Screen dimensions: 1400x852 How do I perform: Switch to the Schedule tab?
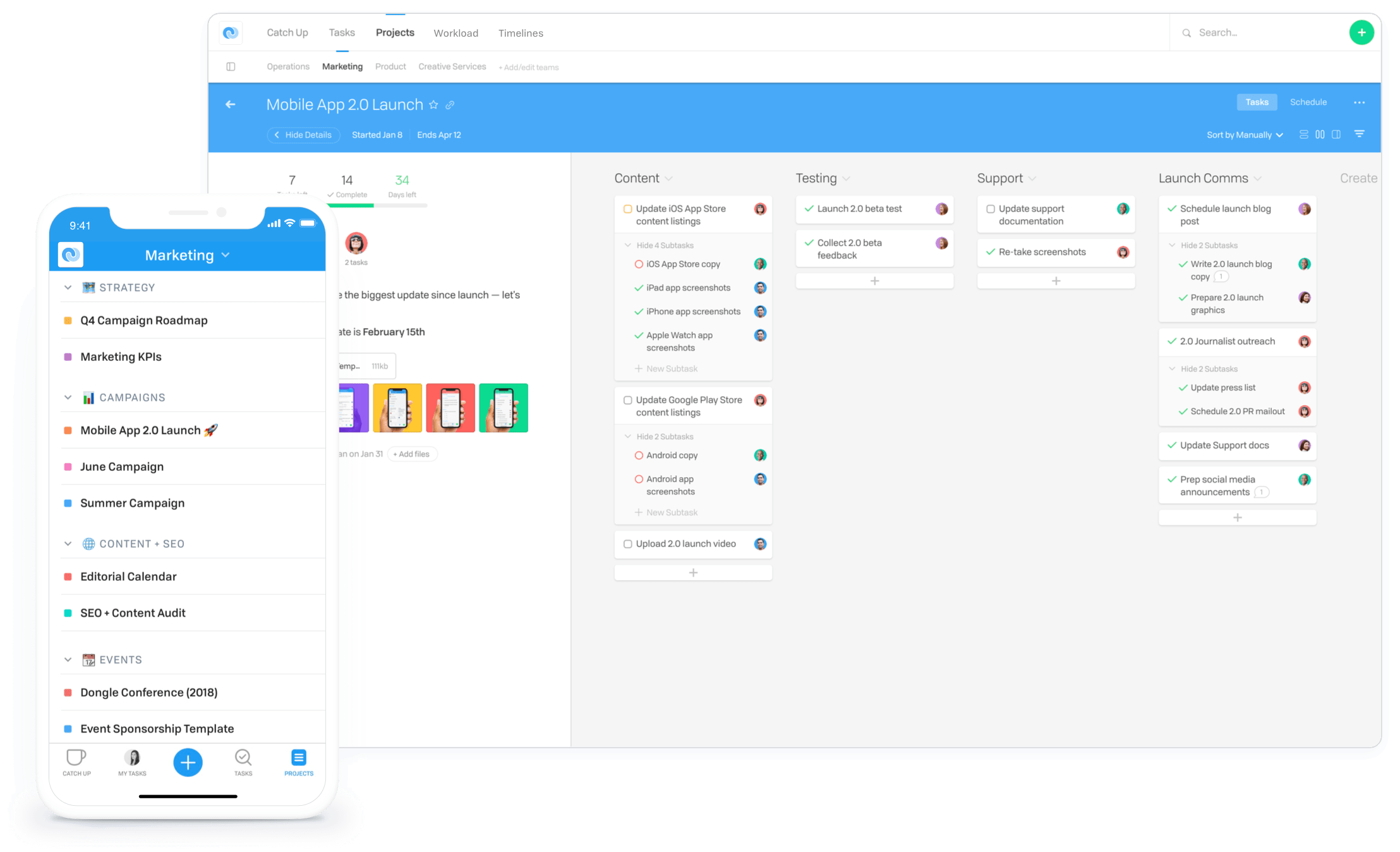coord(1308,101)
